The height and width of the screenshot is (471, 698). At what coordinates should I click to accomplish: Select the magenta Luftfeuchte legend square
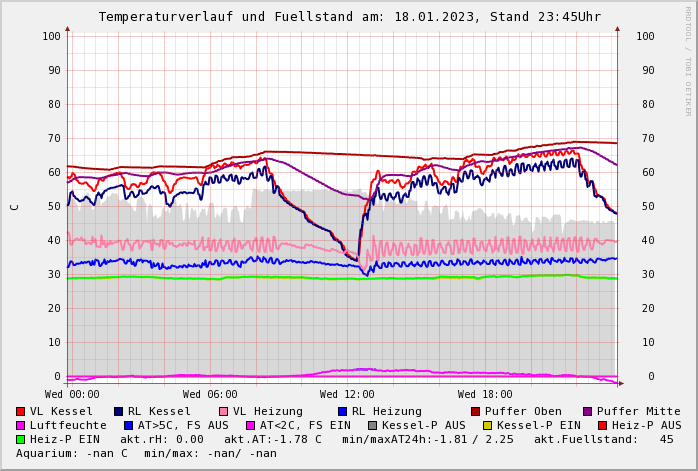21,426
